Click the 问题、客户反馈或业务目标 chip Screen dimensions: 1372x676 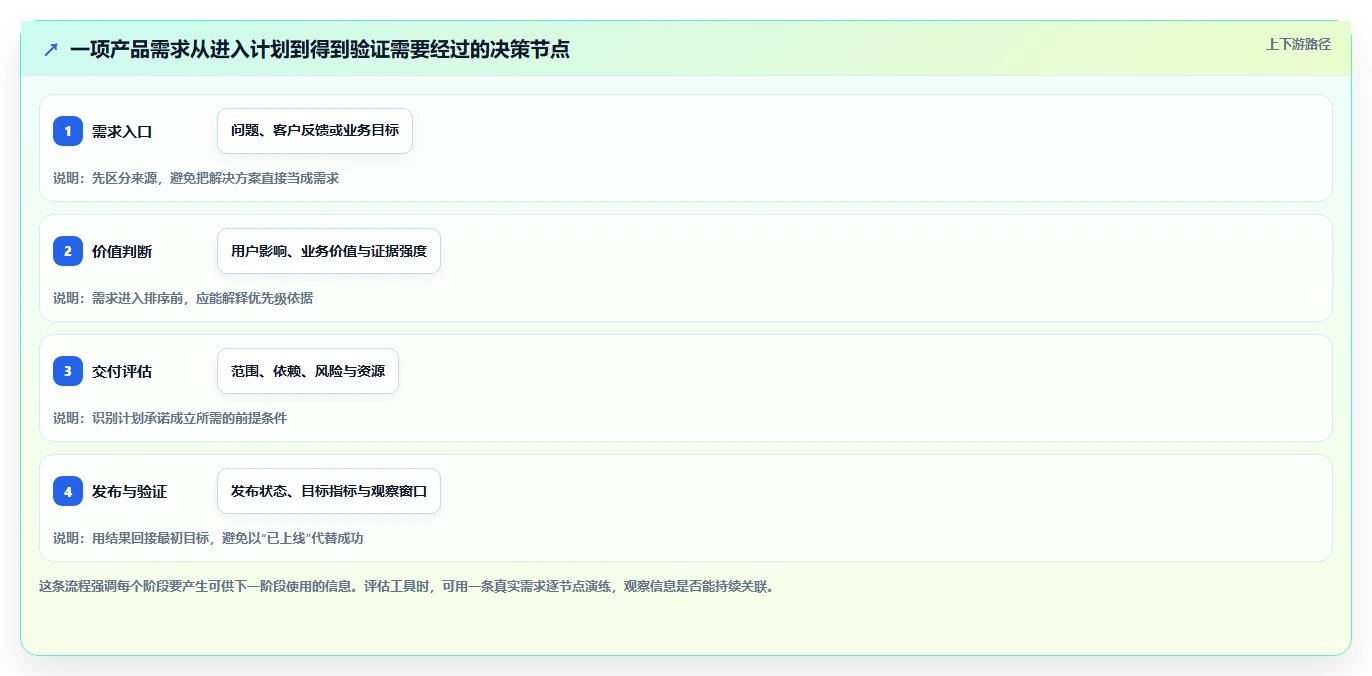[315, 131]
